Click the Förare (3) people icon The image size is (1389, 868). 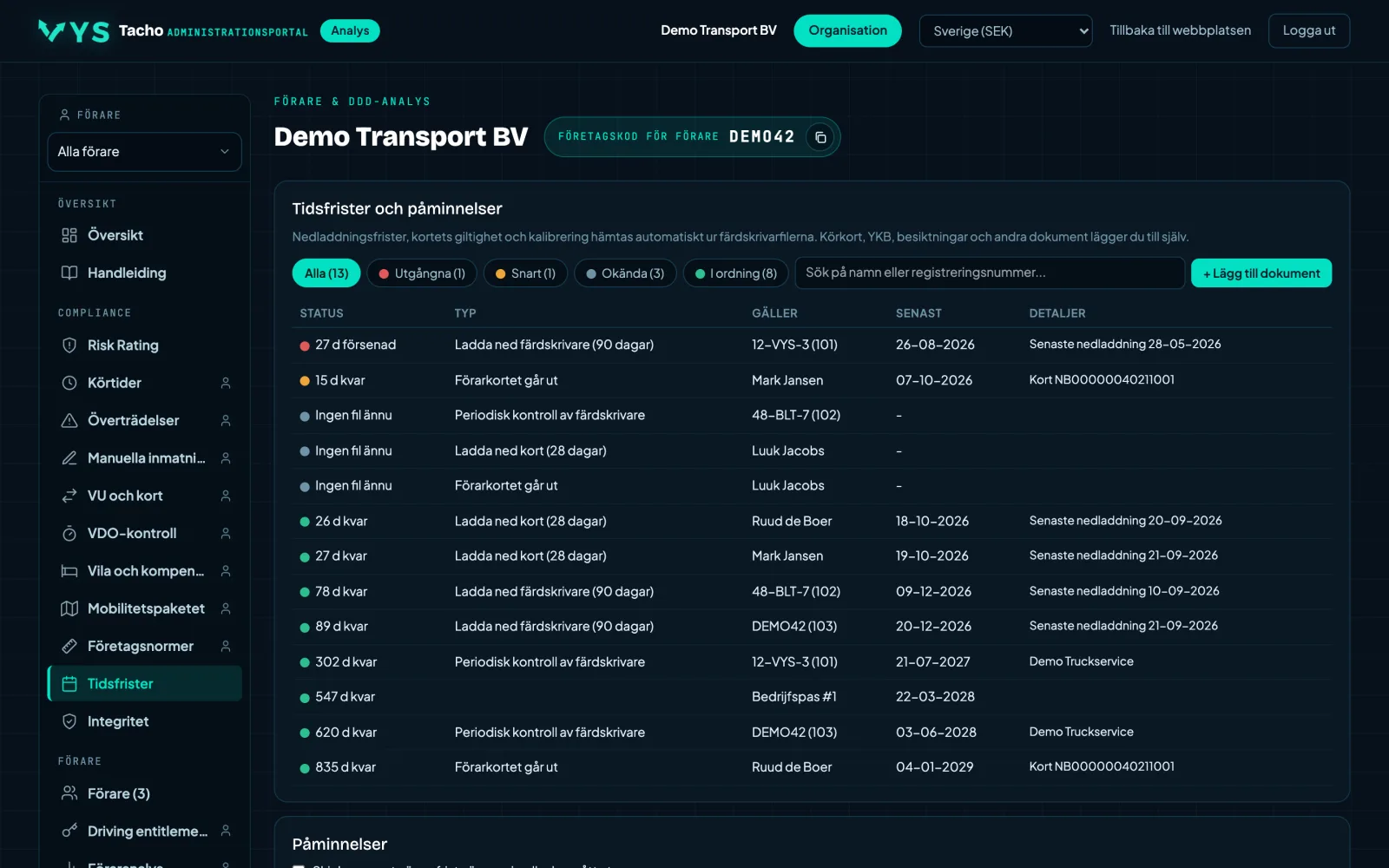click(x=69, y=793)
